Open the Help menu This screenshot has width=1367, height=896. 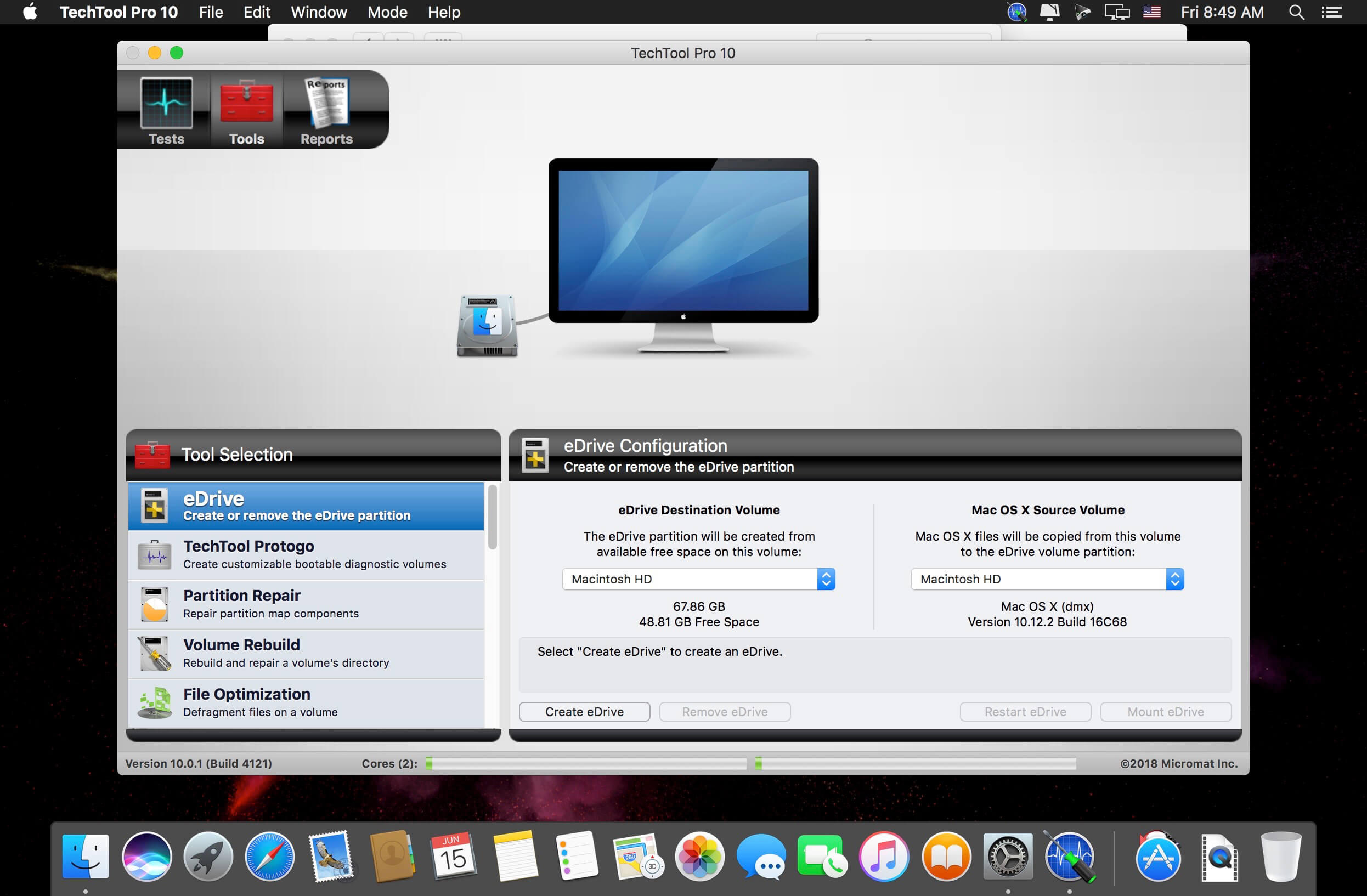pyautogui.click(x=444, y=12)
